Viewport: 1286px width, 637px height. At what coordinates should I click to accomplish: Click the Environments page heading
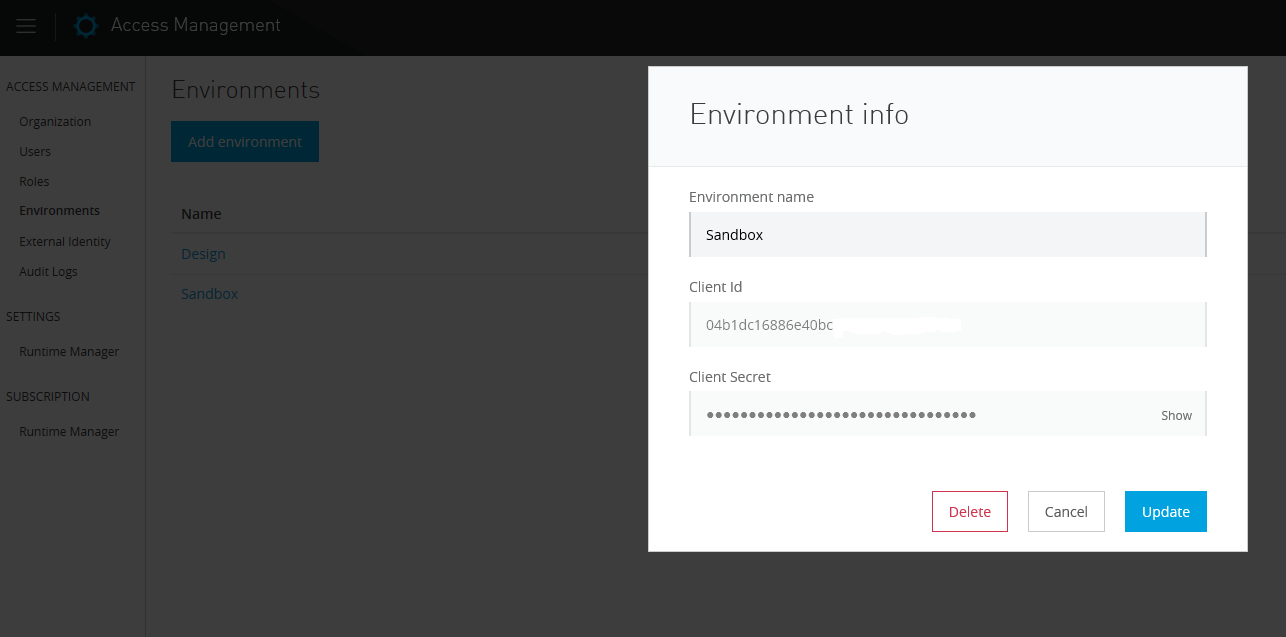246,90
